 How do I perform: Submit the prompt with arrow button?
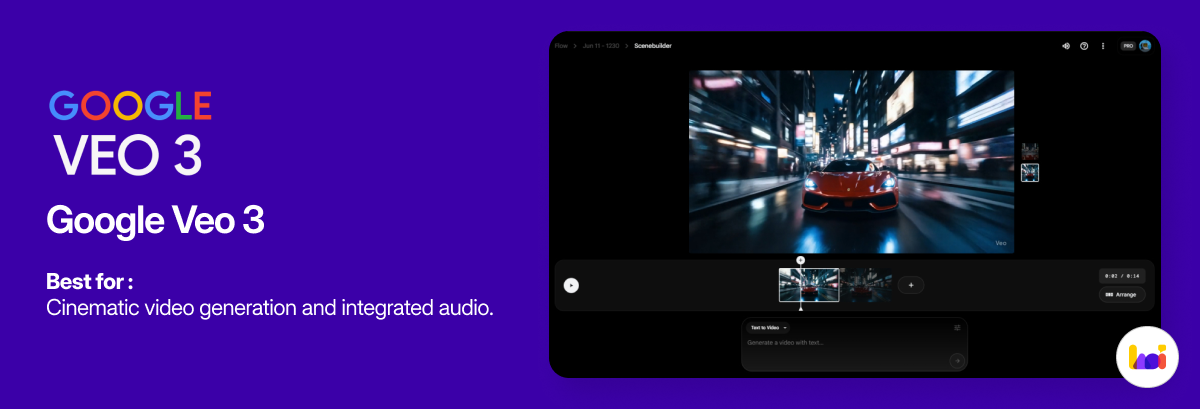(957, 360)
